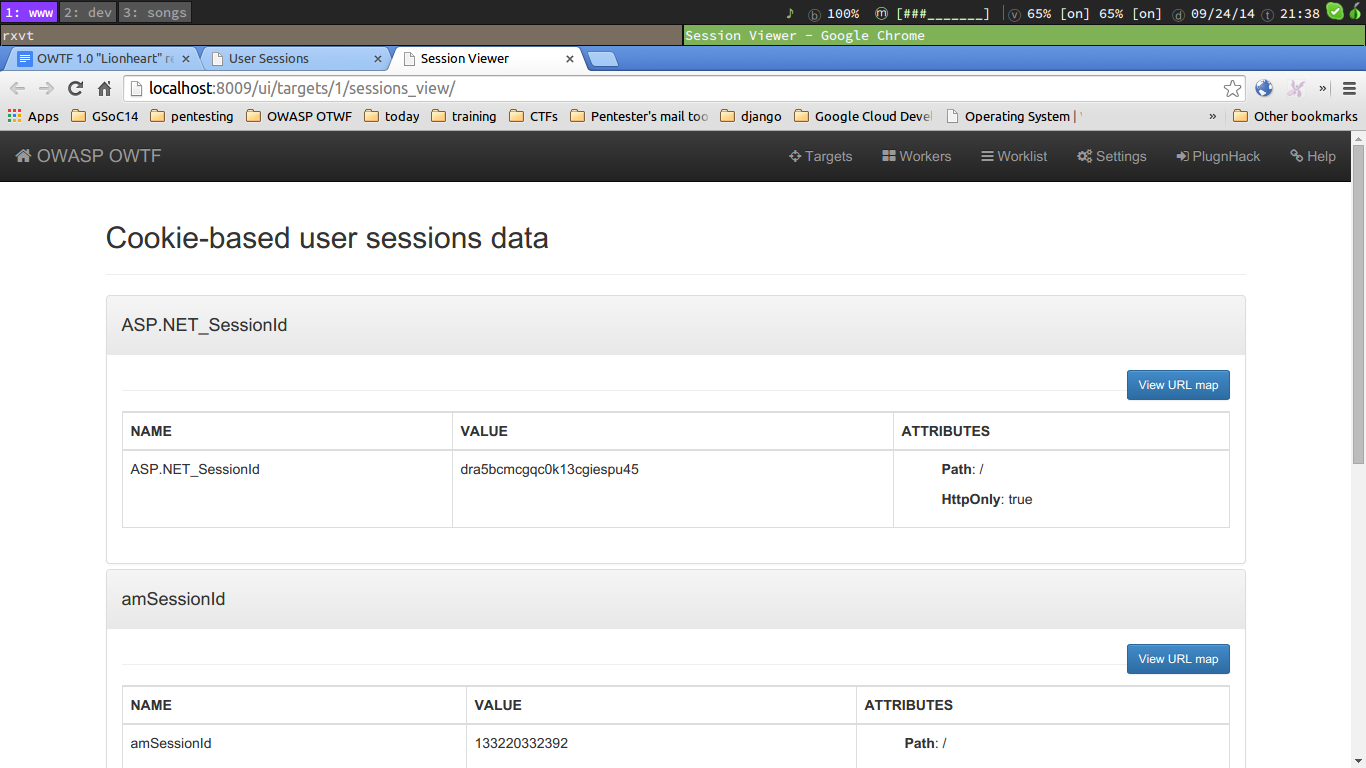
Task: Switch to workspace 1: www
Action: (x=29, y=13)
